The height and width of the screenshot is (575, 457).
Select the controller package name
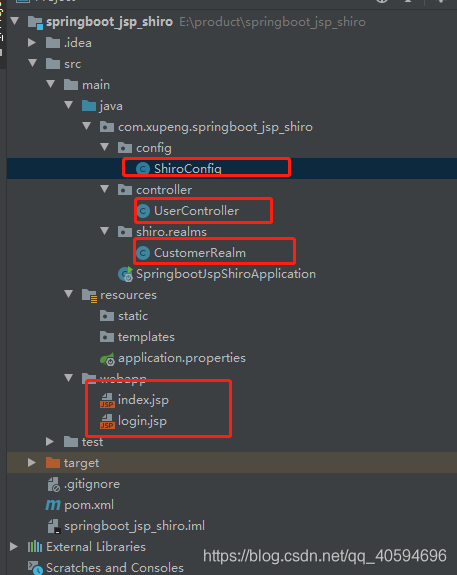coord(164,190)
